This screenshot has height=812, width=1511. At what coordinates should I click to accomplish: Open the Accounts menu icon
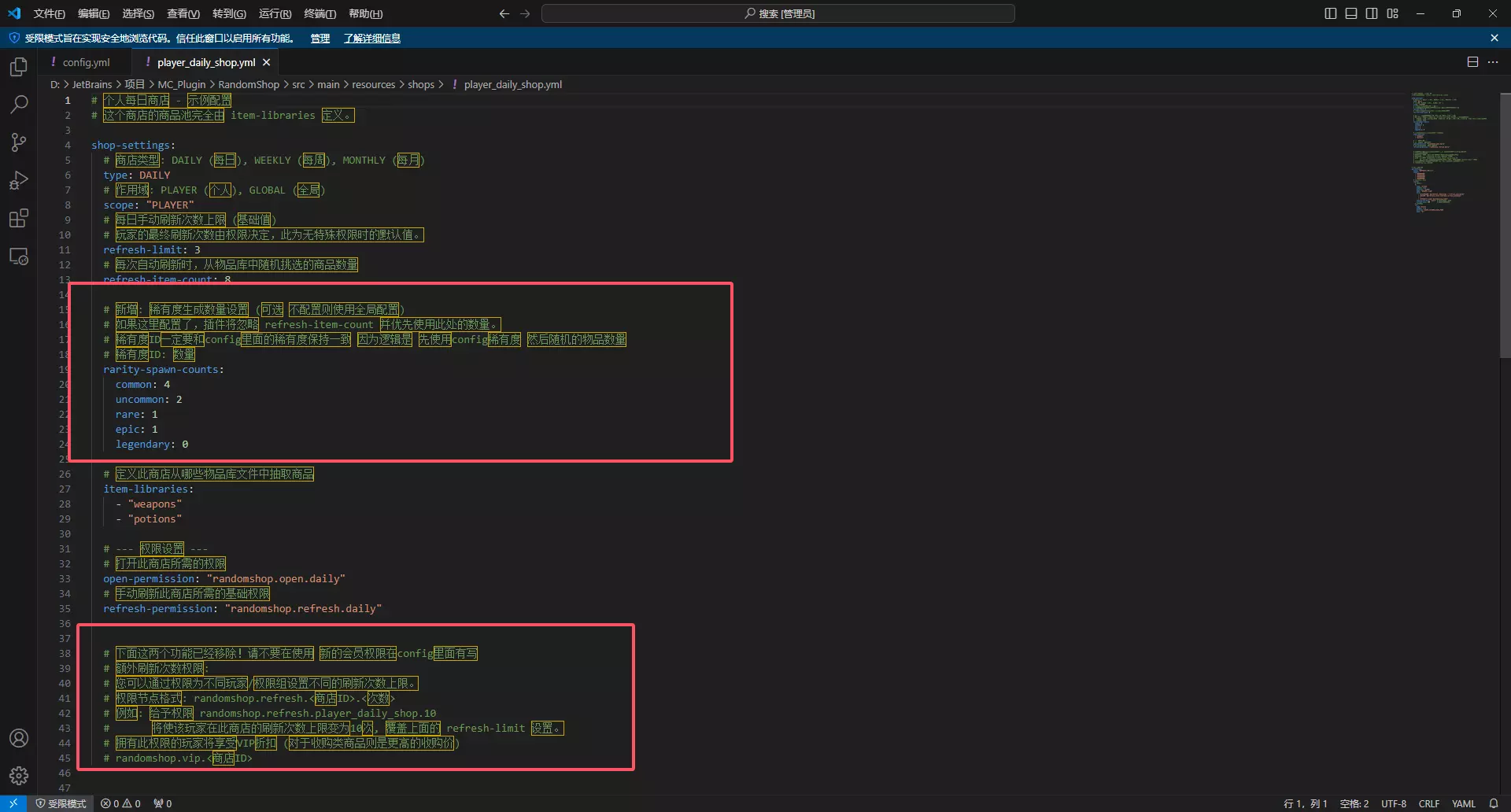click(19, 738)
